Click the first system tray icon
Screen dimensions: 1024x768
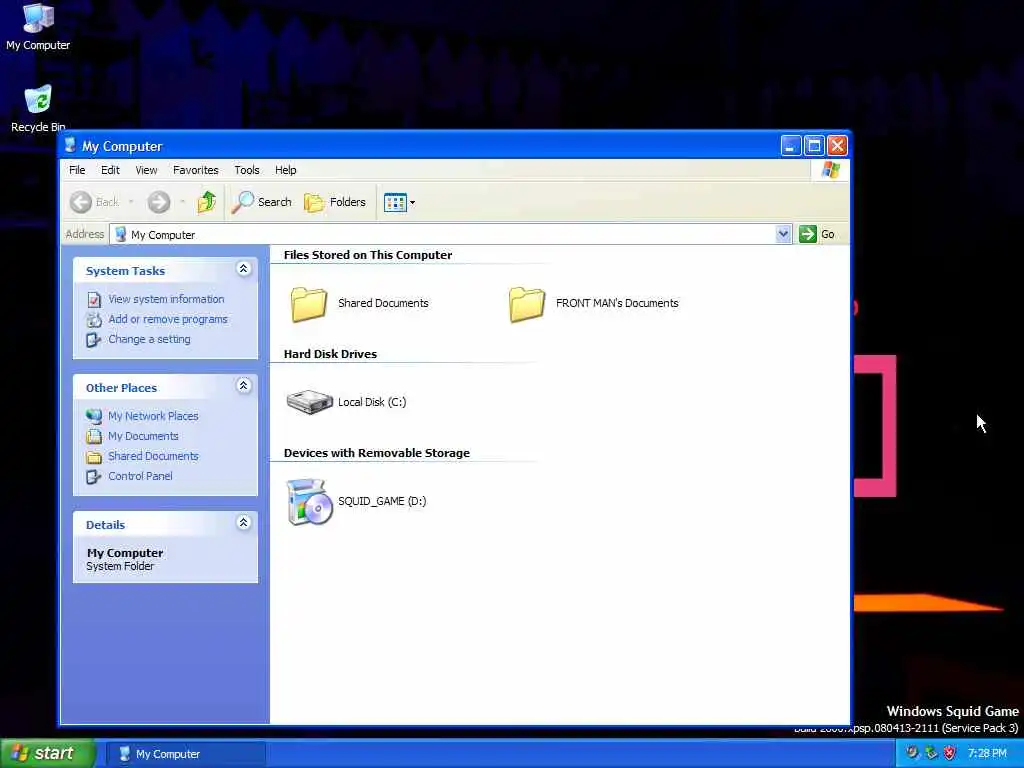click(912, 753)
